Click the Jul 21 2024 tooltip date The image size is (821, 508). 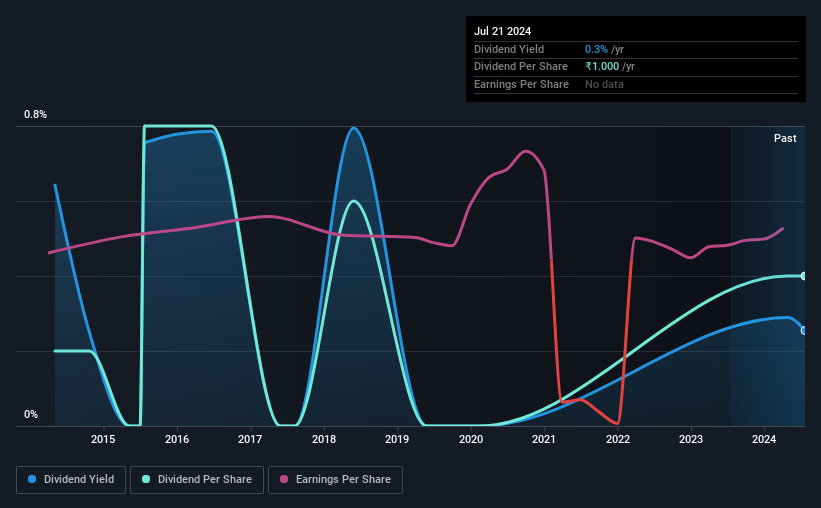click(503, 31)
